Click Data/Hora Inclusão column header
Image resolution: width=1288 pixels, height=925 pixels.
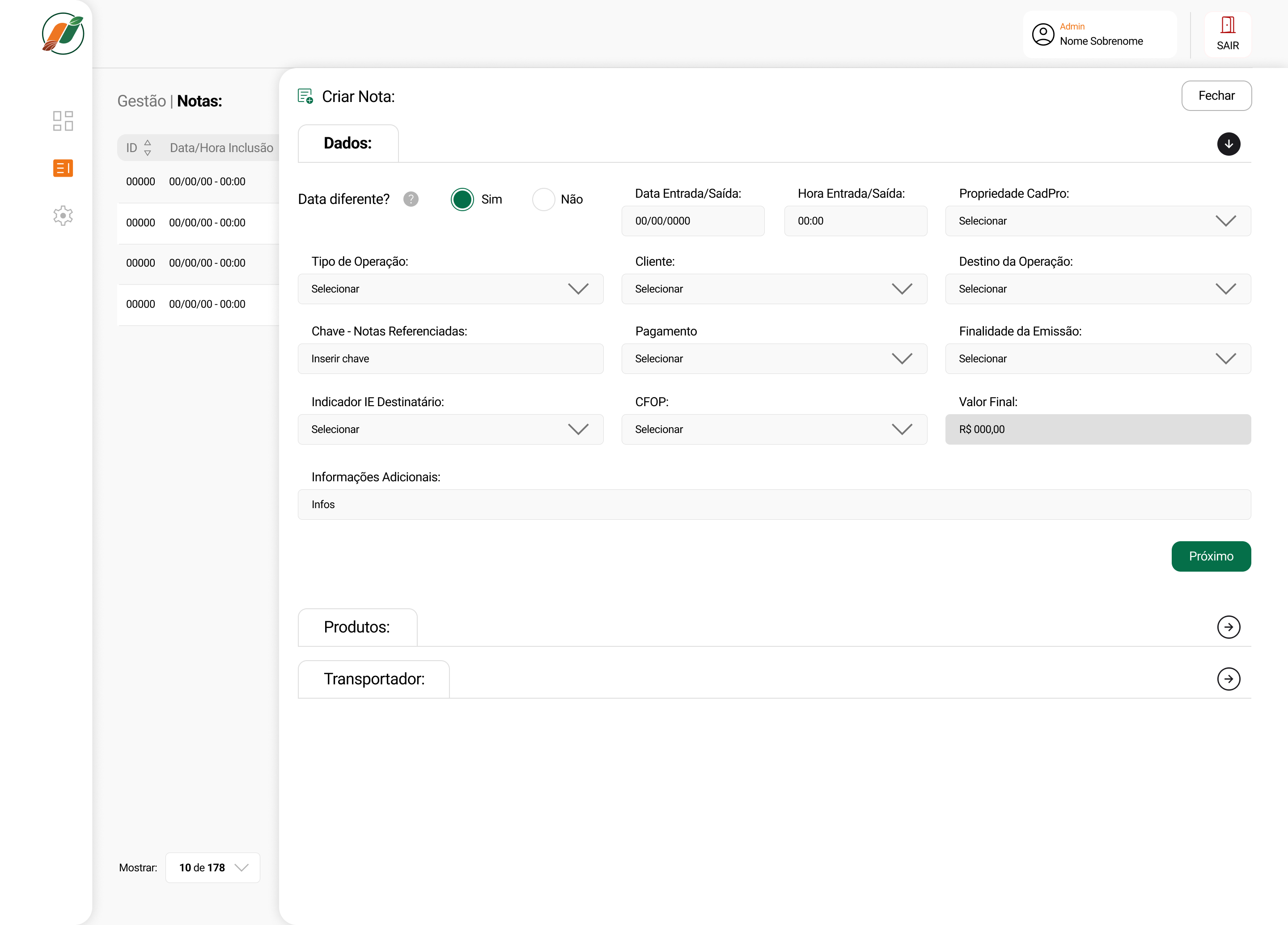coord(221,148)
